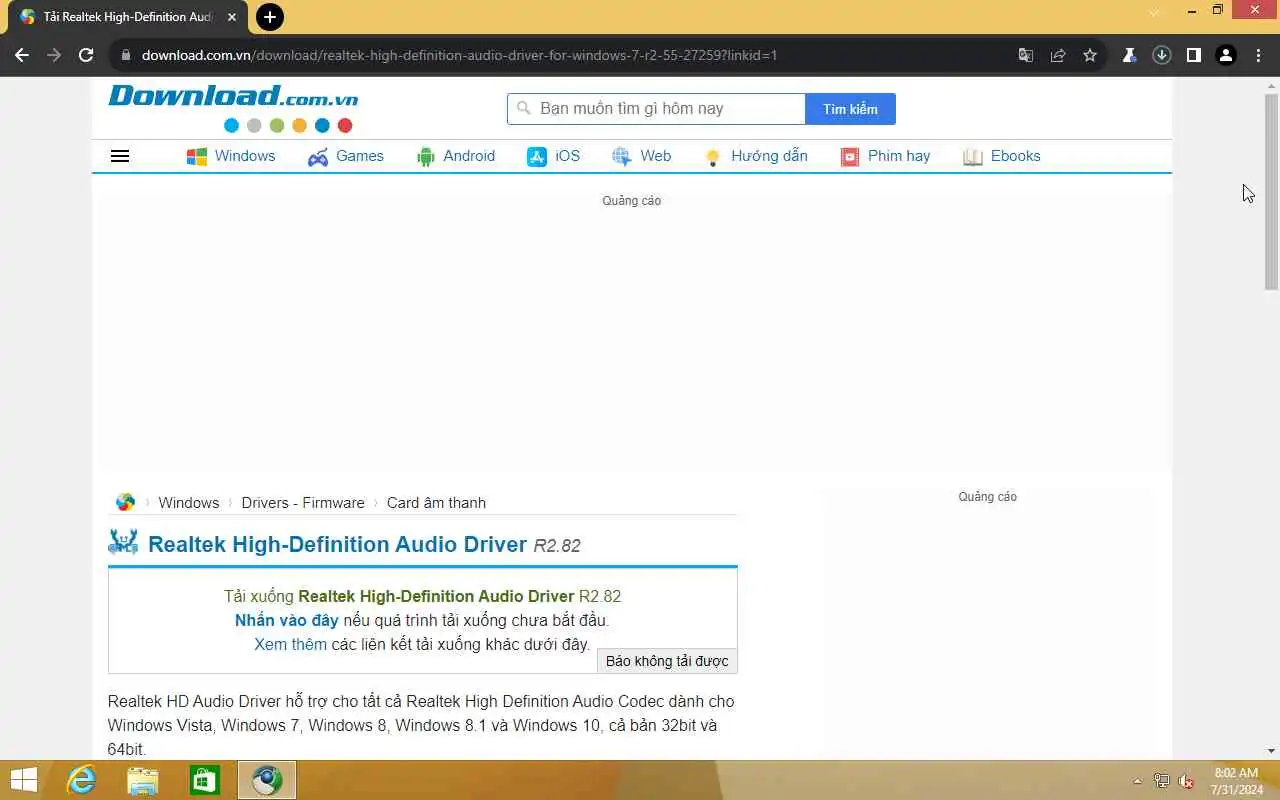Open the extensions flask icon

point(1129,55)
